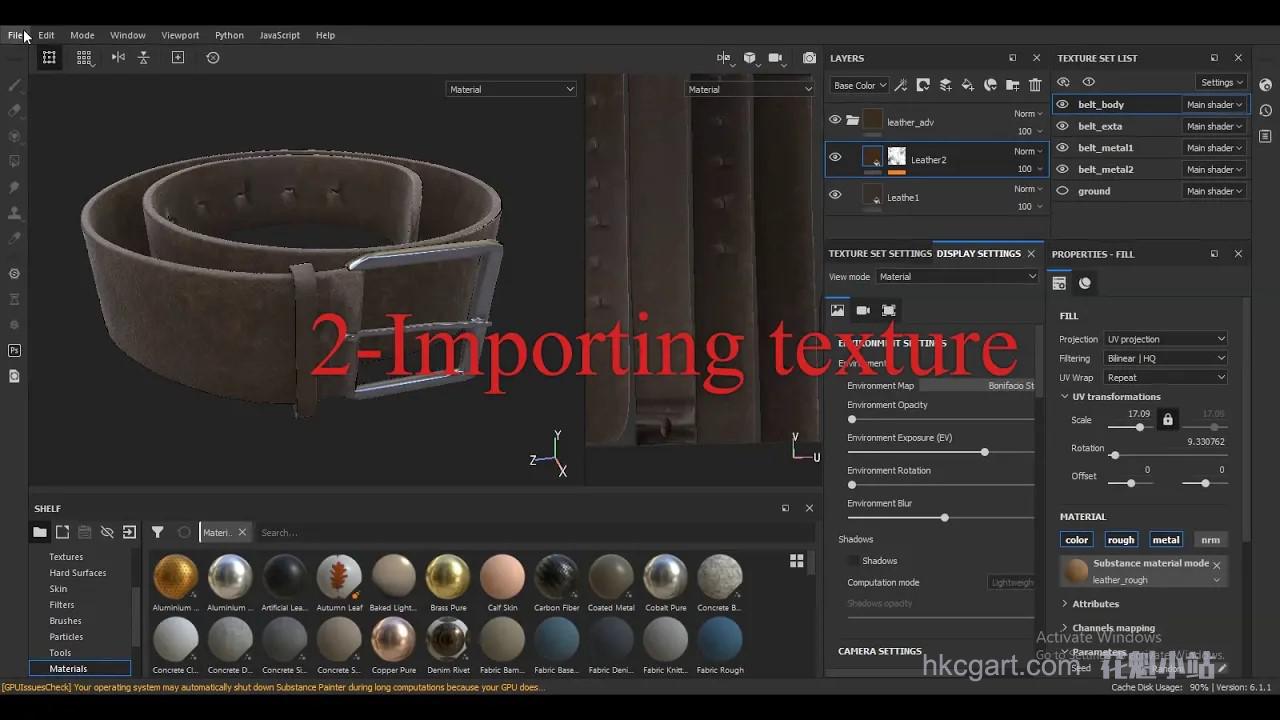Open the camera selection icon
This screenshot has height=720, width=1280.
click(776, 58)
